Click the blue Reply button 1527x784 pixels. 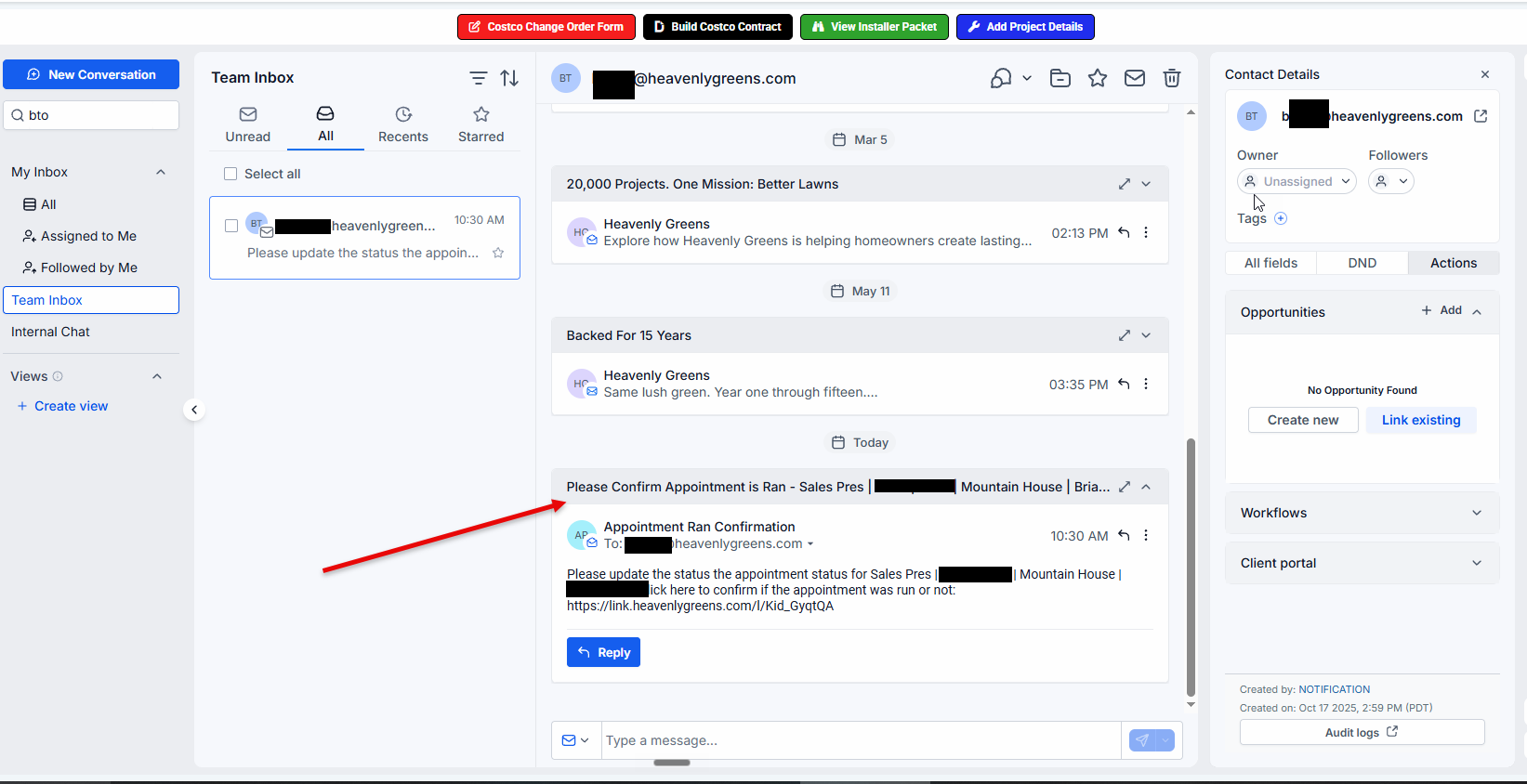(603, 652)
